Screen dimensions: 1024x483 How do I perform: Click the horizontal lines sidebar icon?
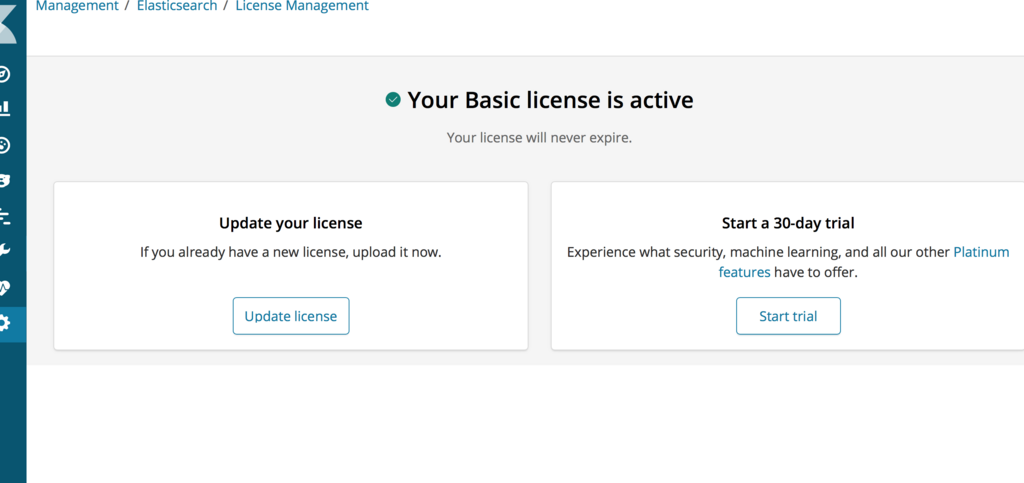pyautogui.click(x=5, y=216)
